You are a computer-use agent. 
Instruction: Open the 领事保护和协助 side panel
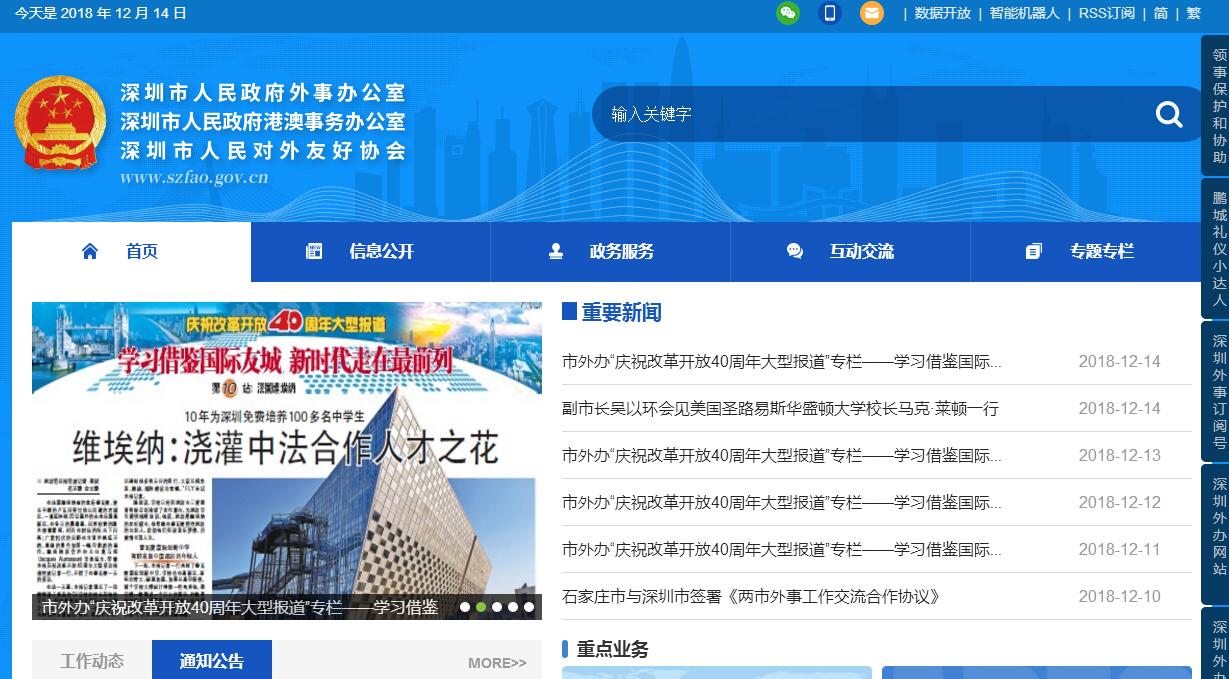1218,106
